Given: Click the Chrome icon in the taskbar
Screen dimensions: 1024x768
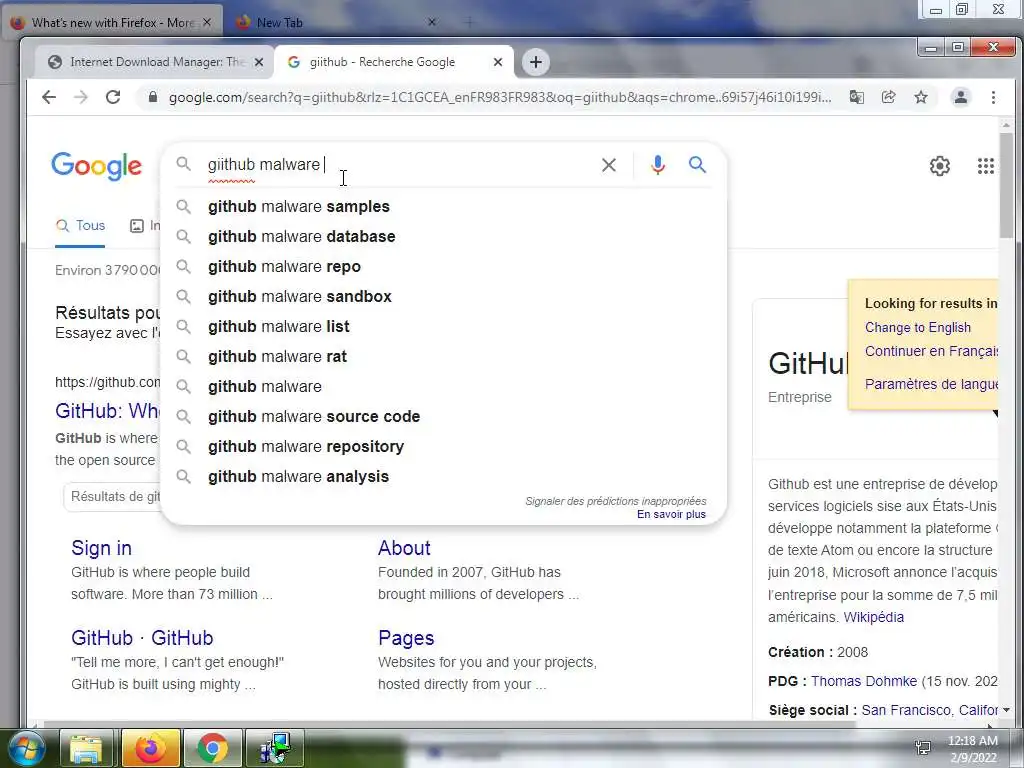Looking at the screenshot, I should [x=212, y=748].
